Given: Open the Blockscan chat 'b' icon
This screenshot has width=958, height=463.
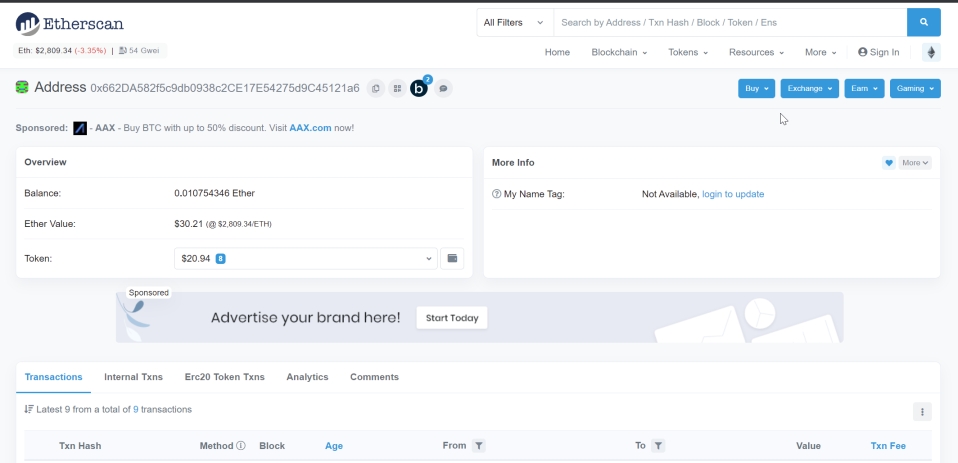Looking at the screenshot, I should [x=419, y=89].
